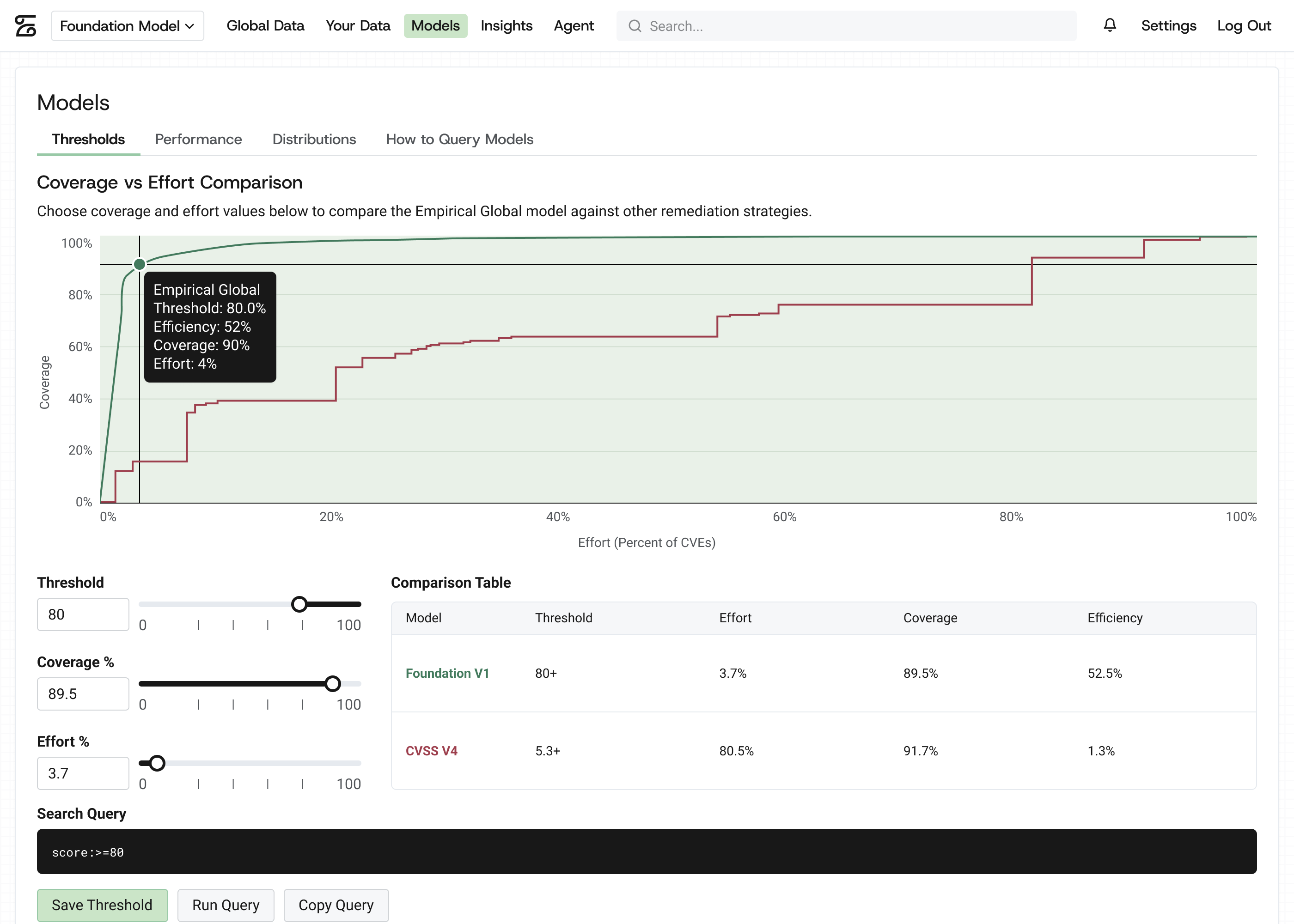The height and width of the screenshot is (924, 1294).
Task: Open the Global Data menu
Action: [x=265, y=25]
